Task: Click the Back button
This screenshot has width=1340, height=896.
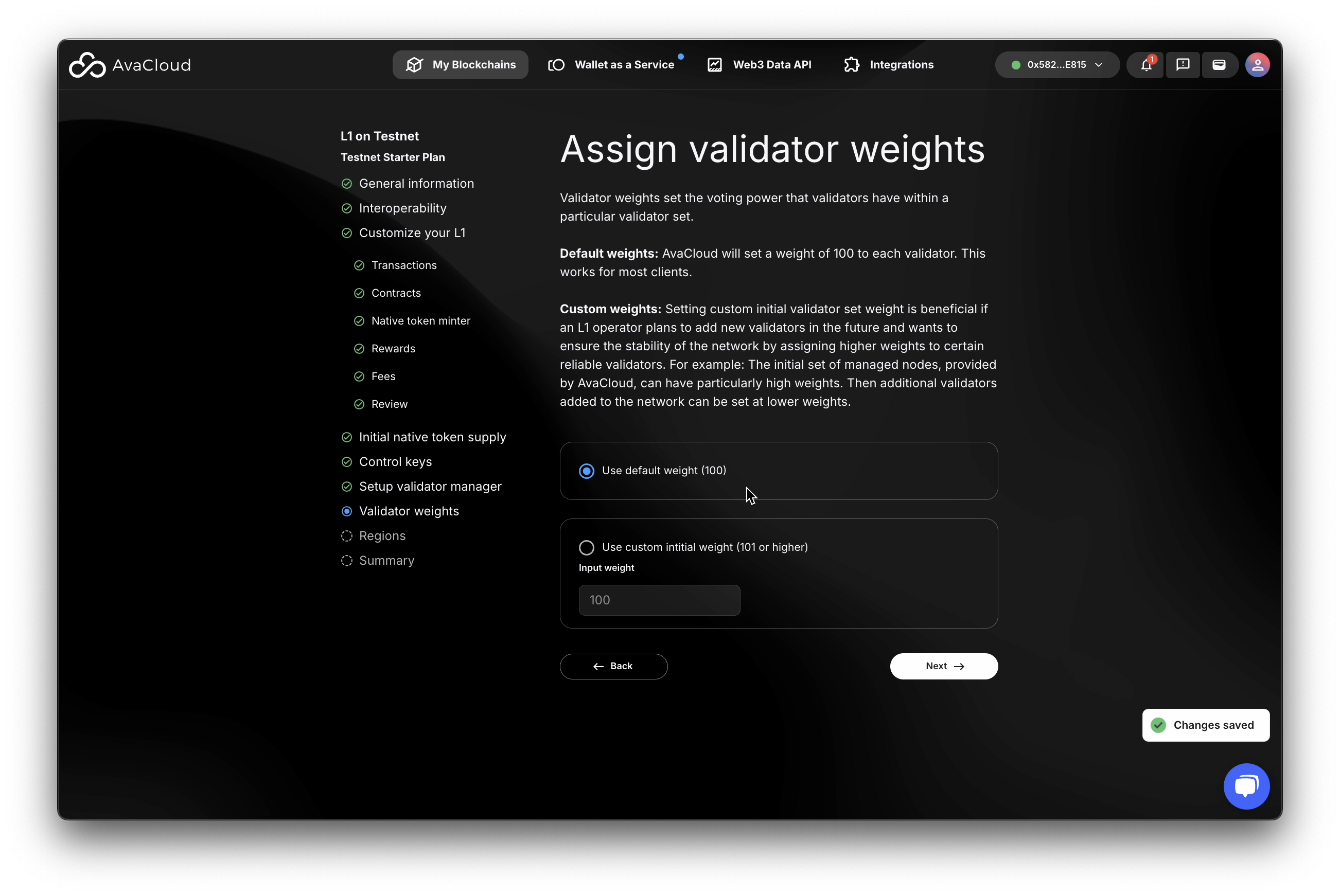Action: (613, 666)
